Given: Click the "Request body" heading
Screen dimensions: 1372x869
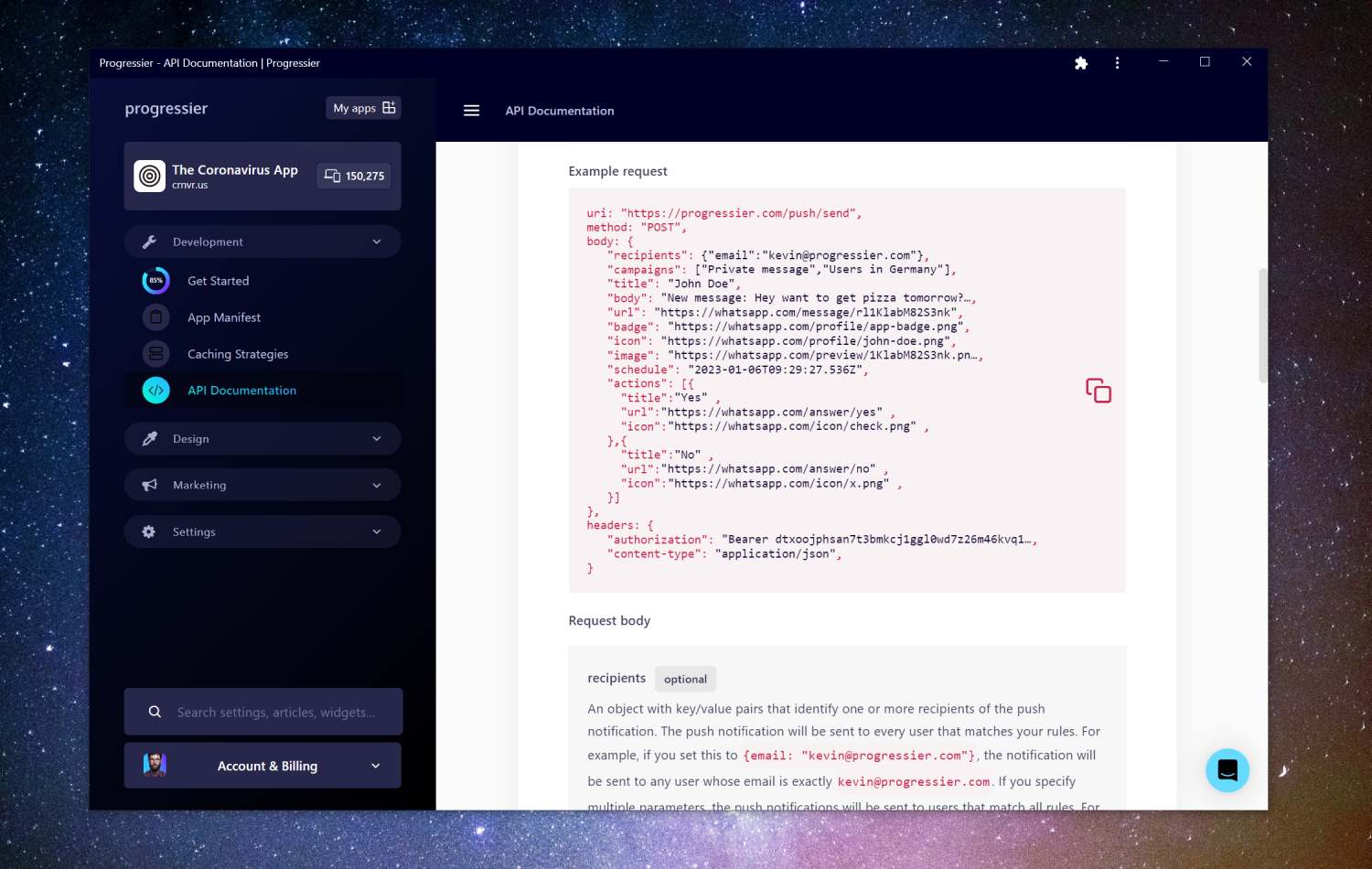Looking at the screenshot, I should [609, 620].
